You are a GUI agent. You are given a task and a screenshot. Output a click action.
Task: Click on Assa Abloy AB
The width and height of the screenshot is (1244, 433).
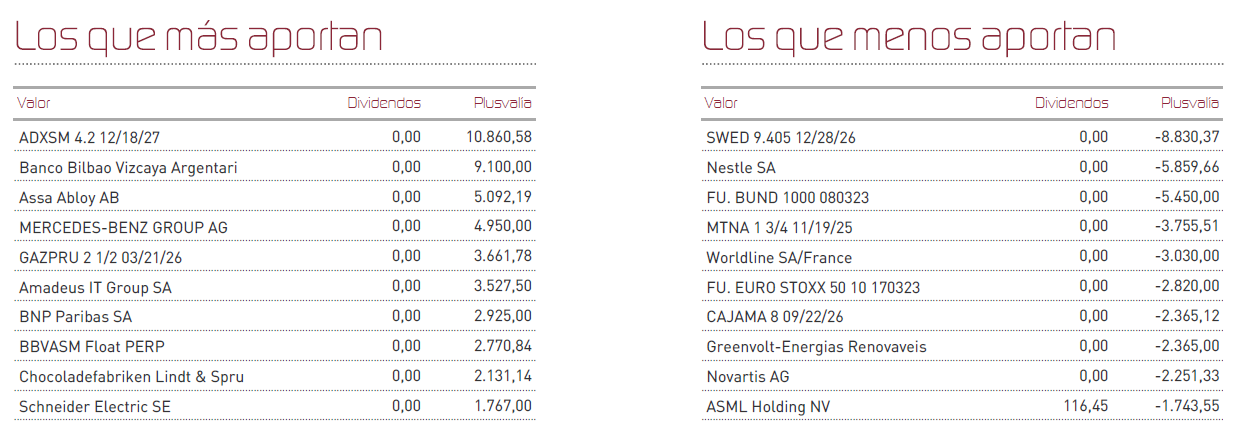click(69, 197)
